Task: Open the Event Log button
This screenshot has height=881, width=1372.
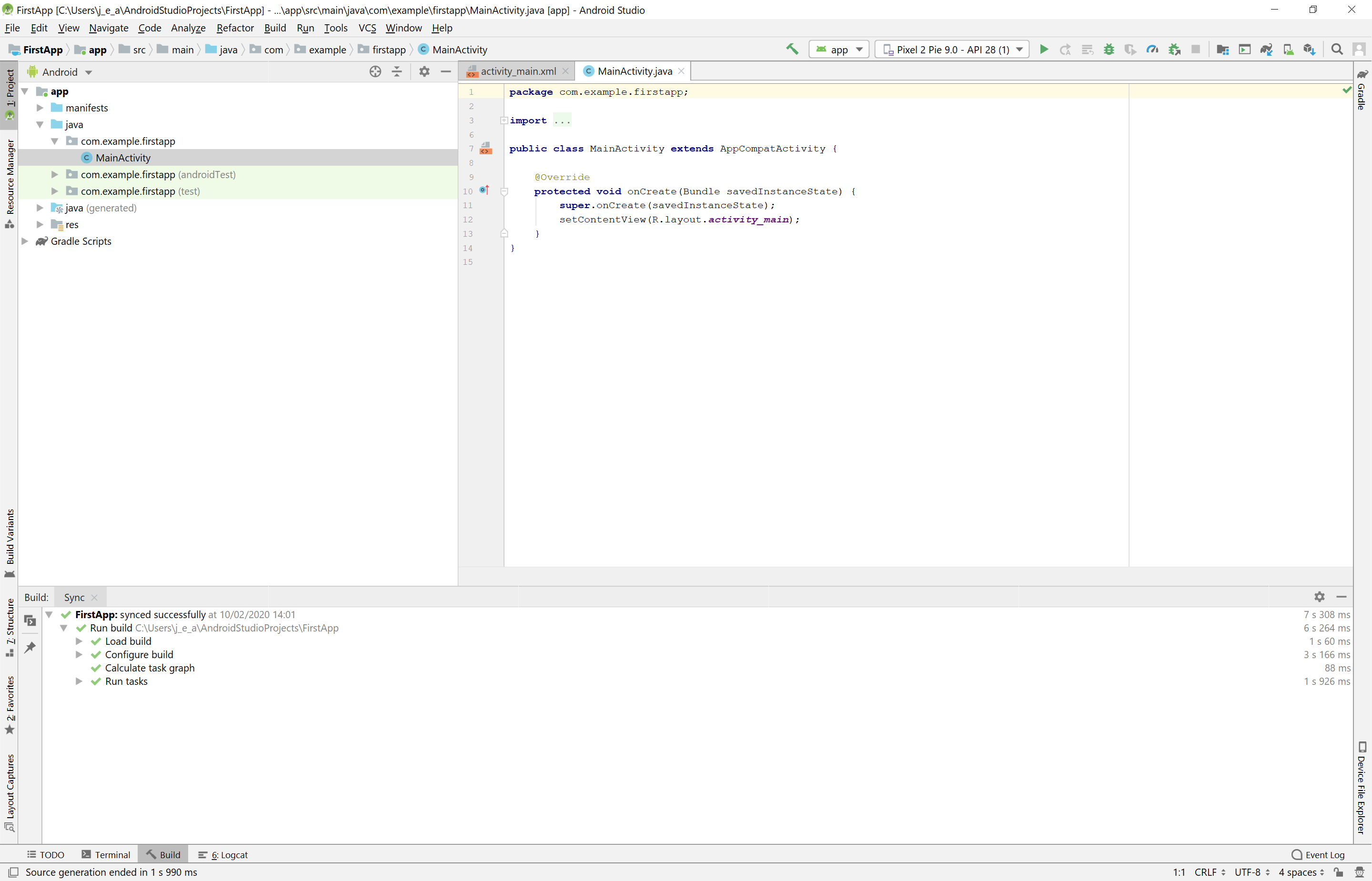Action: pos(1318,855)
